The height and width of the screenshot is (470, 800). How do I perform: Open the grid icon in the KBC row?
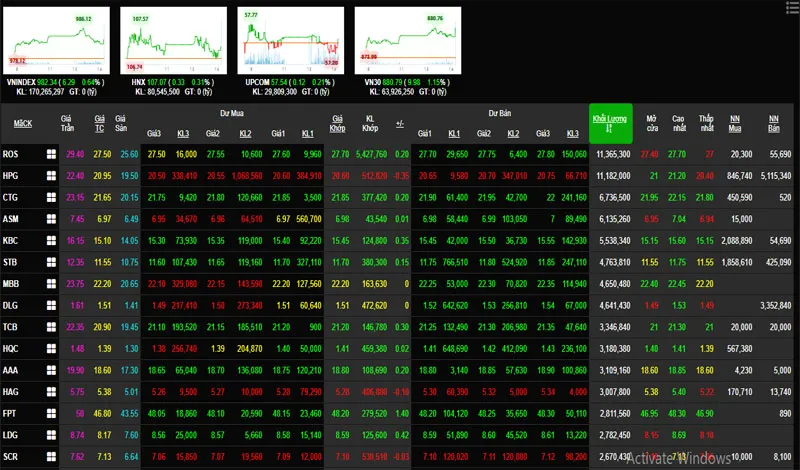pos(51,240)
